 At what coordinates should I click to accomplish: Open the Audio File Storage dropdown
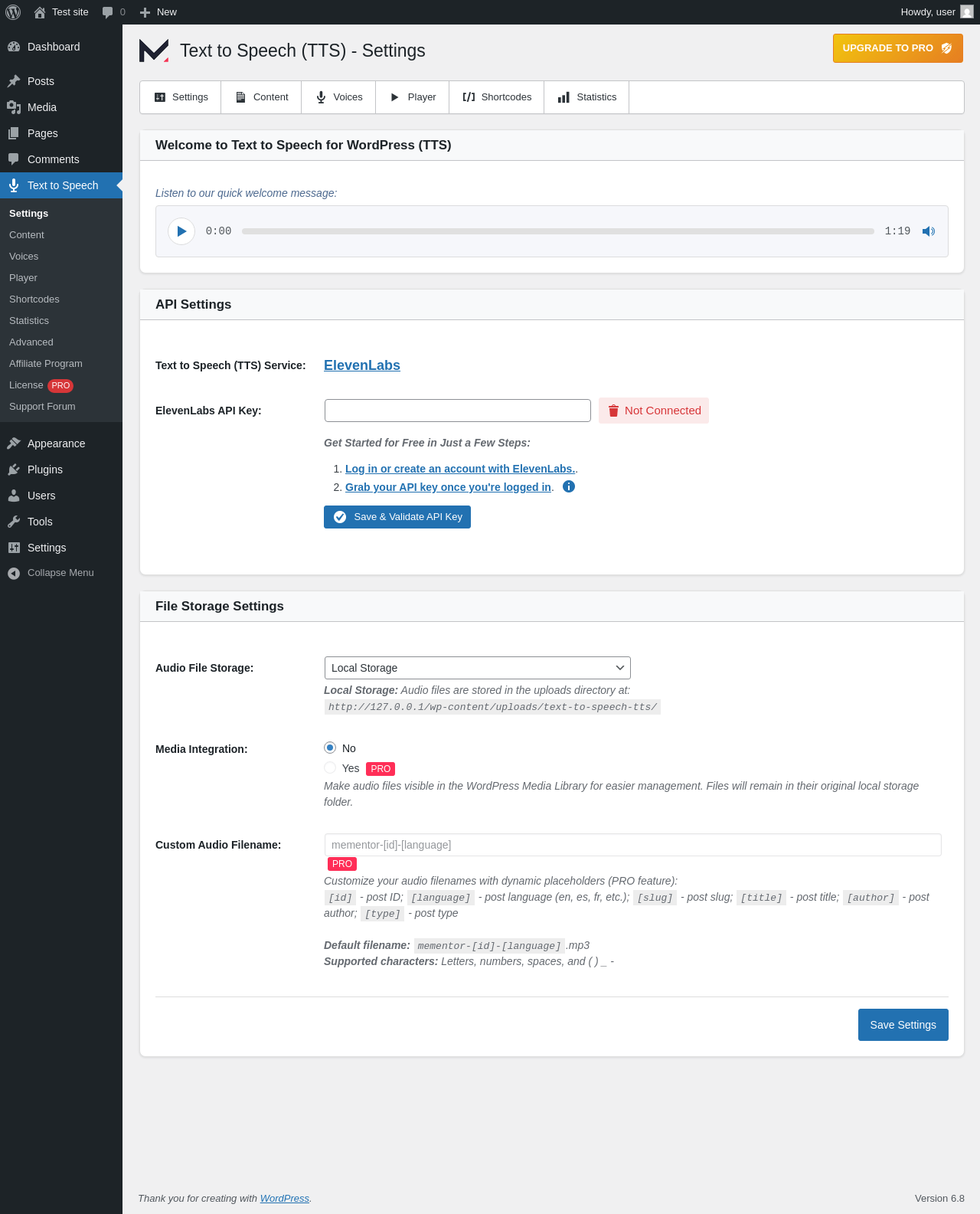478,668
